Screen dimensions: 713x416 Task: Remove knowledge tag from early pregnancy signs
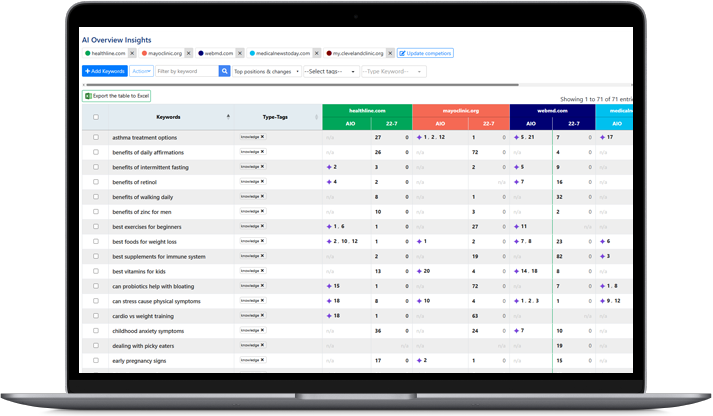click(x=262, y=360)
